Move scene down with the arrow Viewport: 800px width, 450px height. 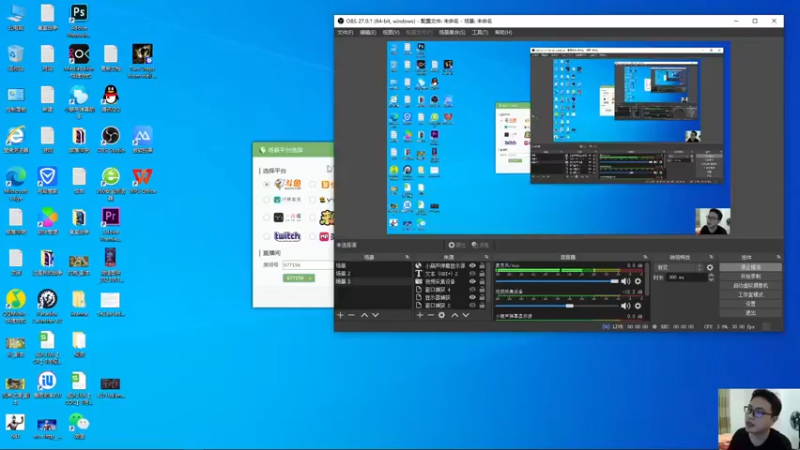click(376, 315)
